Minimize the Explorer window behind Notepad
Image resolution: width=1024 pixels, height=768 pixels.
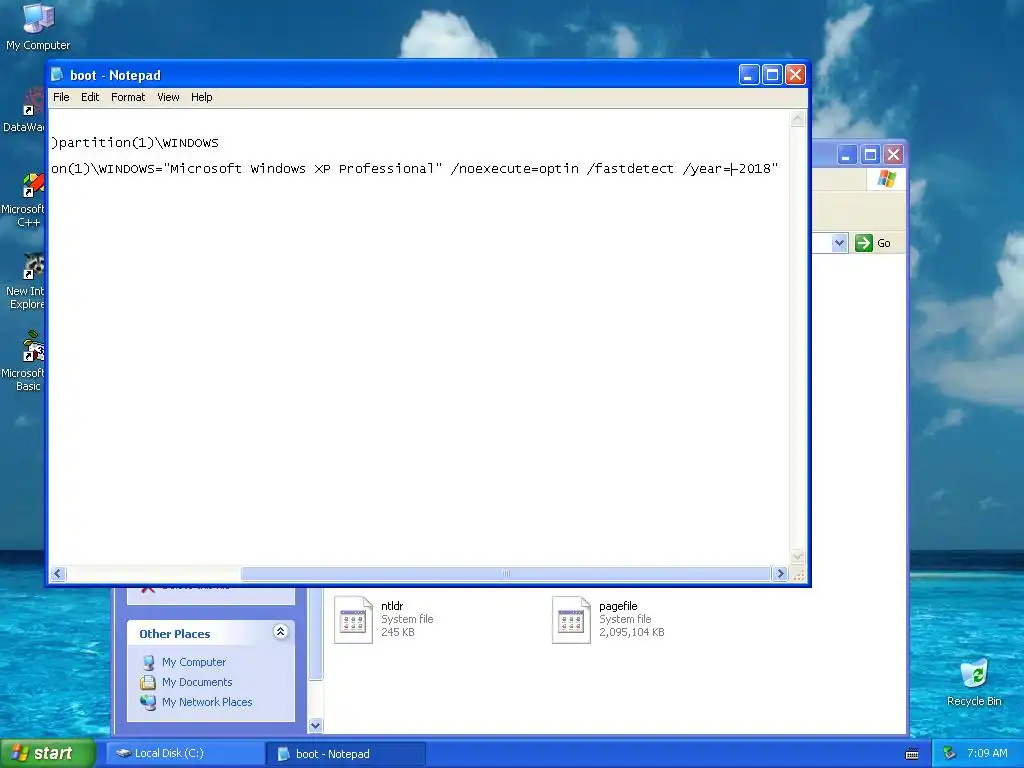pyautogui.click(x=846, y=155)
